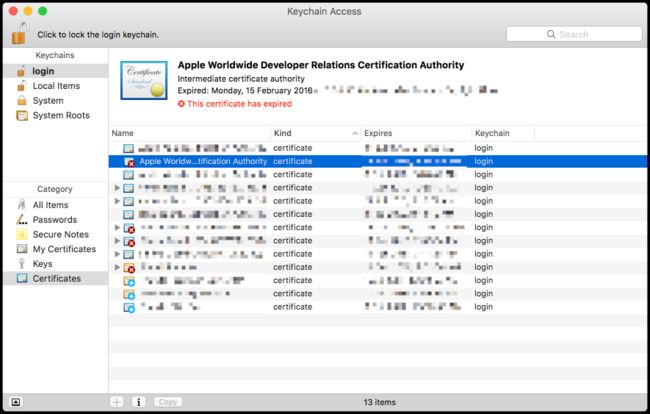
Task: Click the My Certificates icon
Action: click(x=22, y=249)
